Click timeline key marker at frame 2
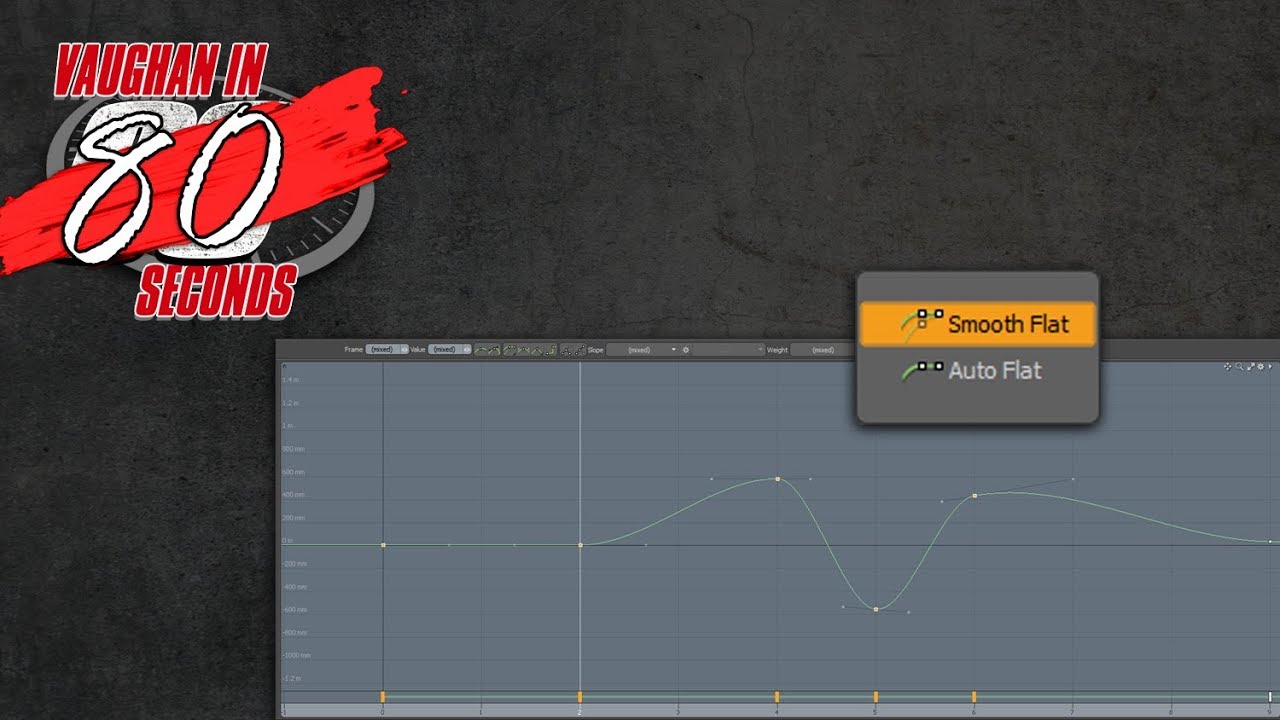 click(x=580, y=696)
